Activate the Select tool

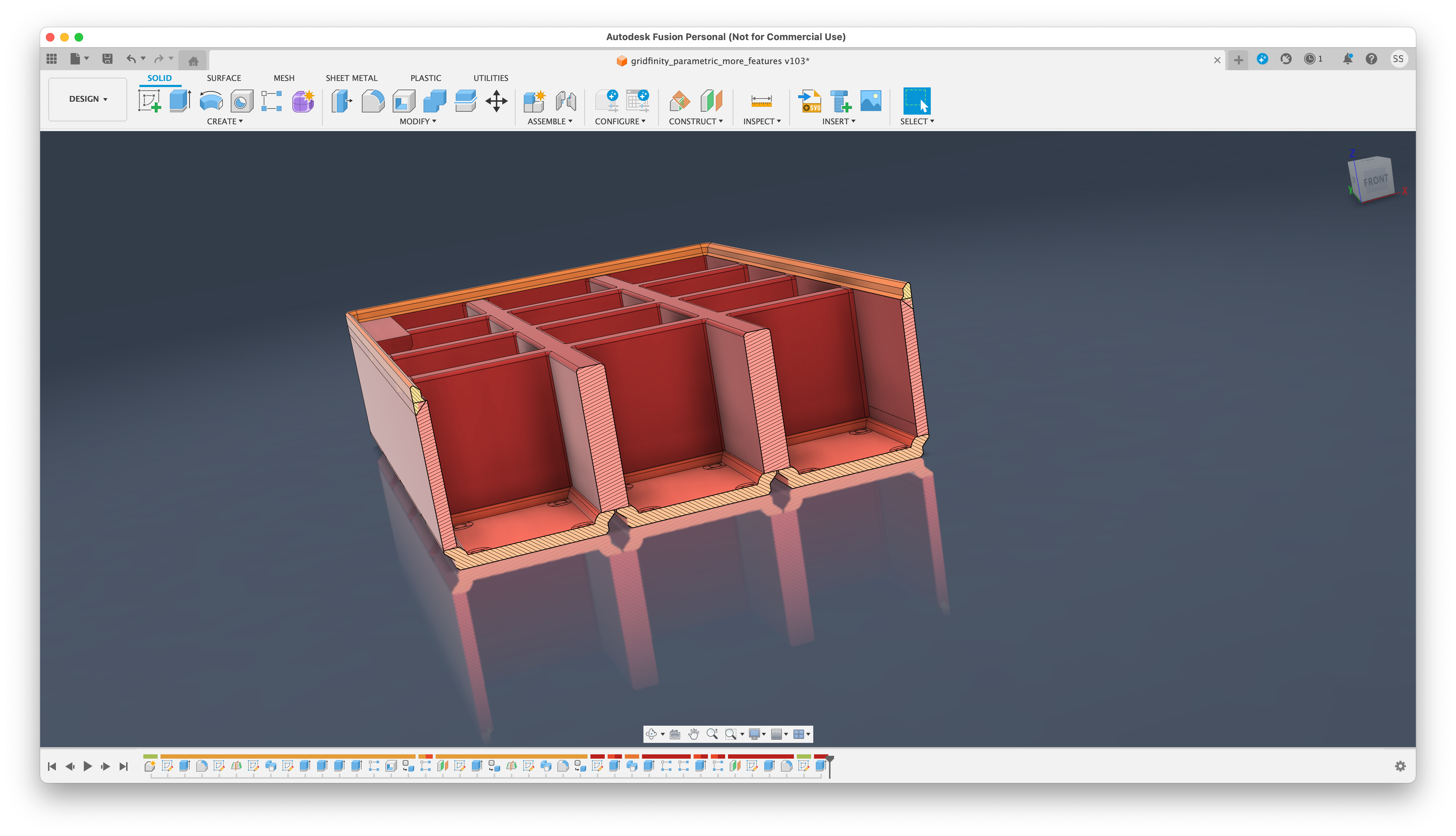[917, 101]
